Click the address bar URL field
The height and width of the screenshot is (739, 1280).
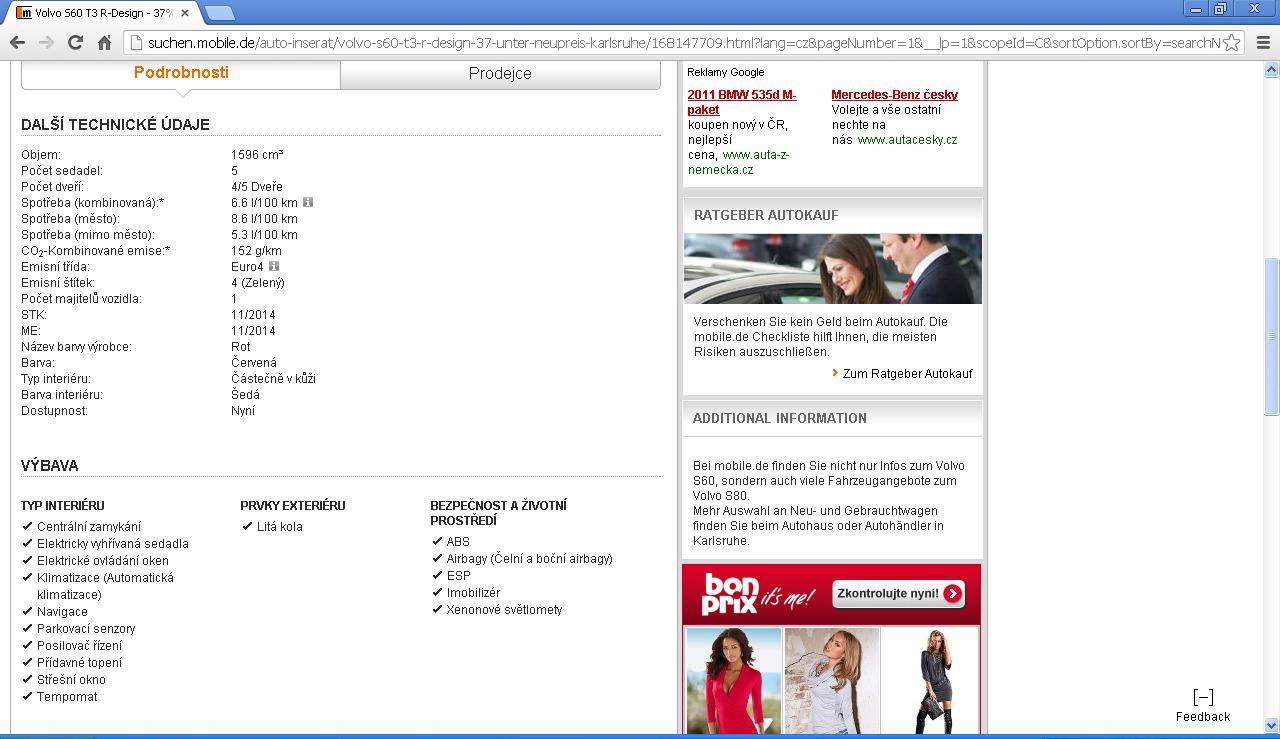(680, 43)
